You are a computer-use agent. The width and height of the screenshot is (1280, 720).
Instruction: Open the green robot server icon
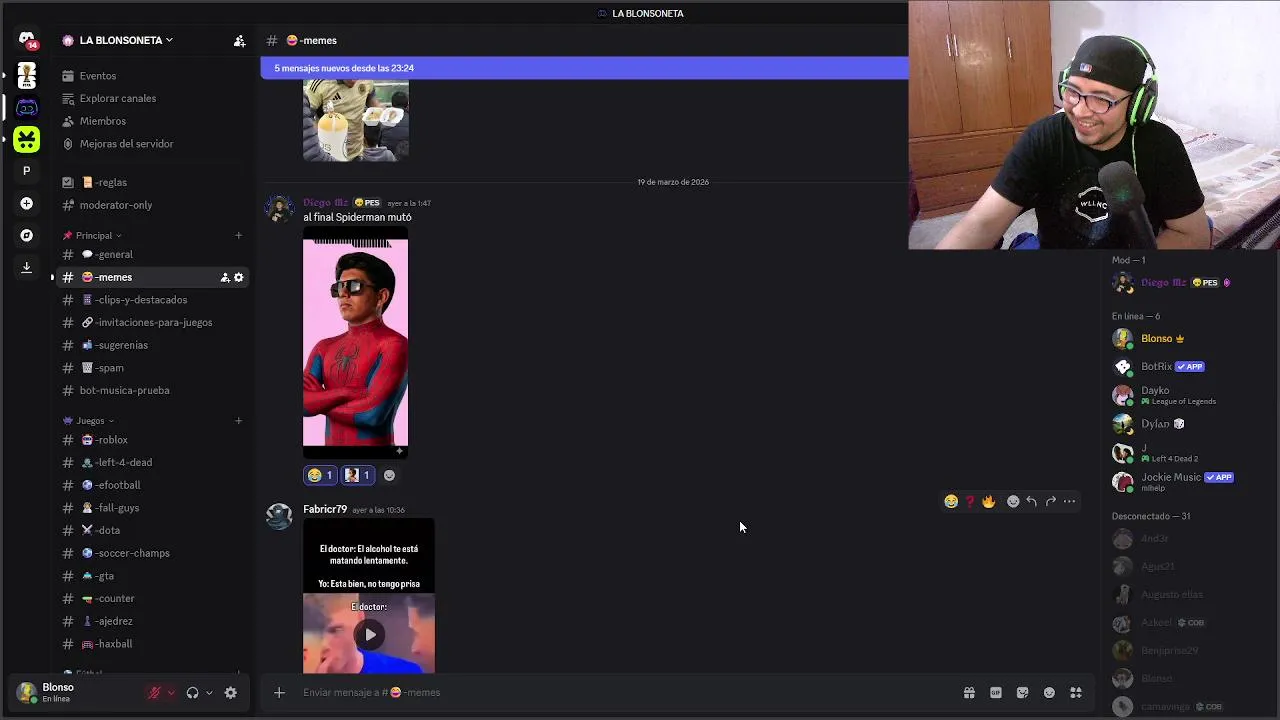[27, 139]
